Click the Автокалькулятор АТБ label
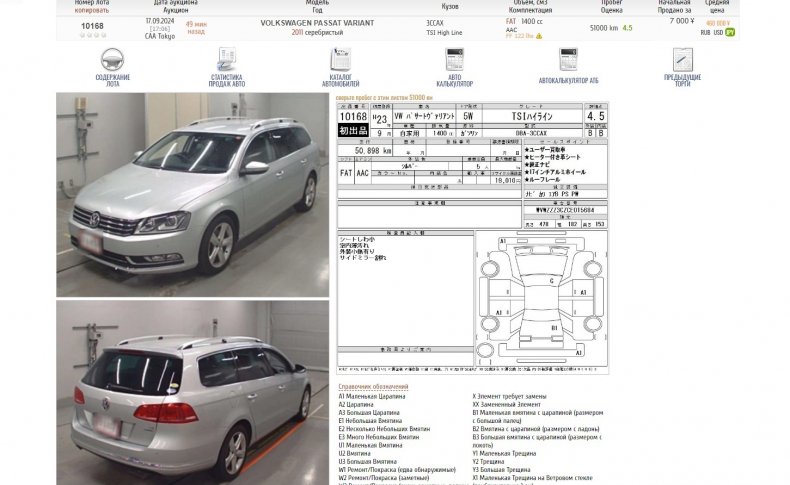The height and width of the screenshot is (485, 790). pyautogui.click(x=568, y=81)
